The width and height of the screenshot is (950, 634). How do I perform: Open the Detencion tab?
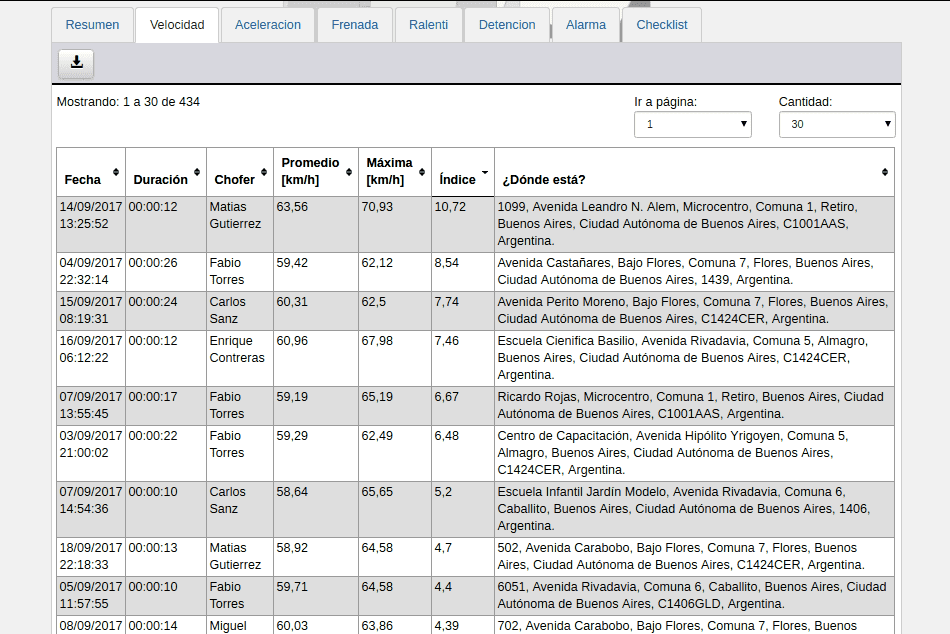(507, 25)
